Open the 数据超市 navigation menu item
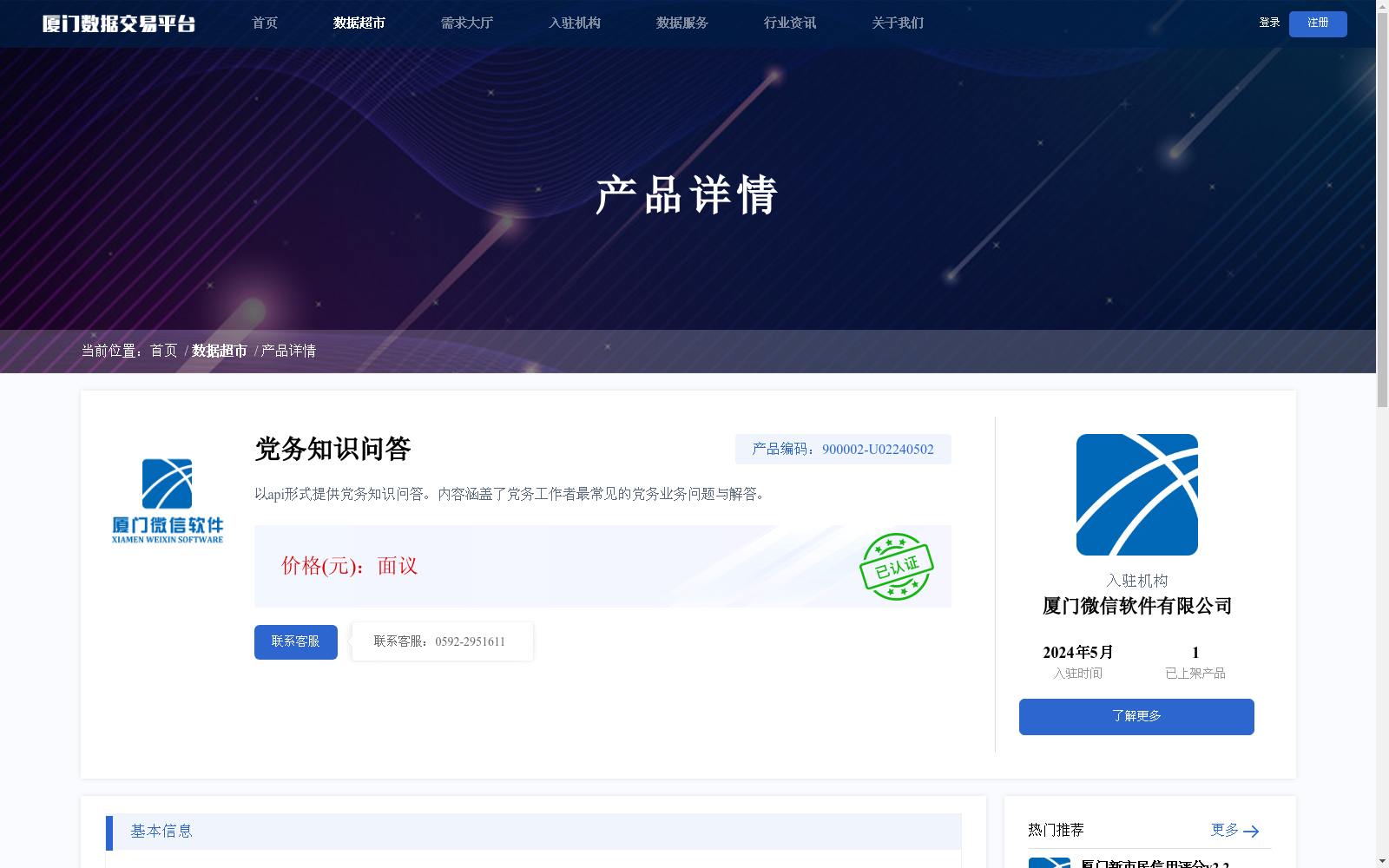The width and height of the screenshot is (1389, 868). (359, 23)
